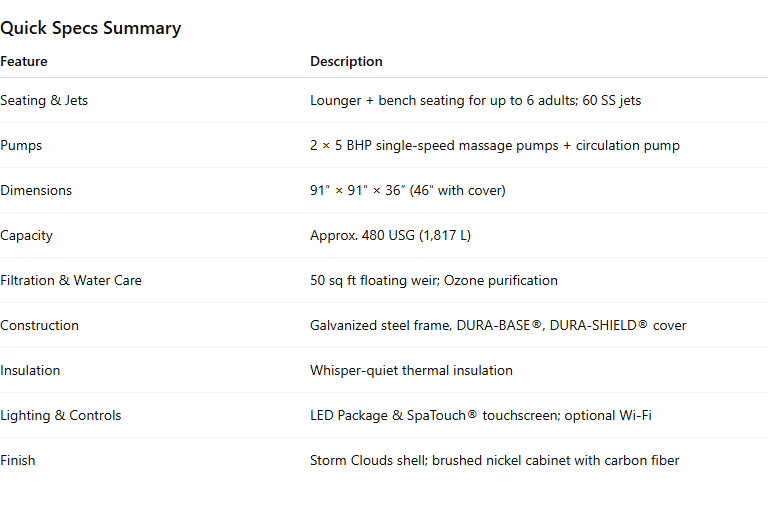The image size is (768, 505).
Task: Select the Lighting & Controls label
Action: pos(61,416)
